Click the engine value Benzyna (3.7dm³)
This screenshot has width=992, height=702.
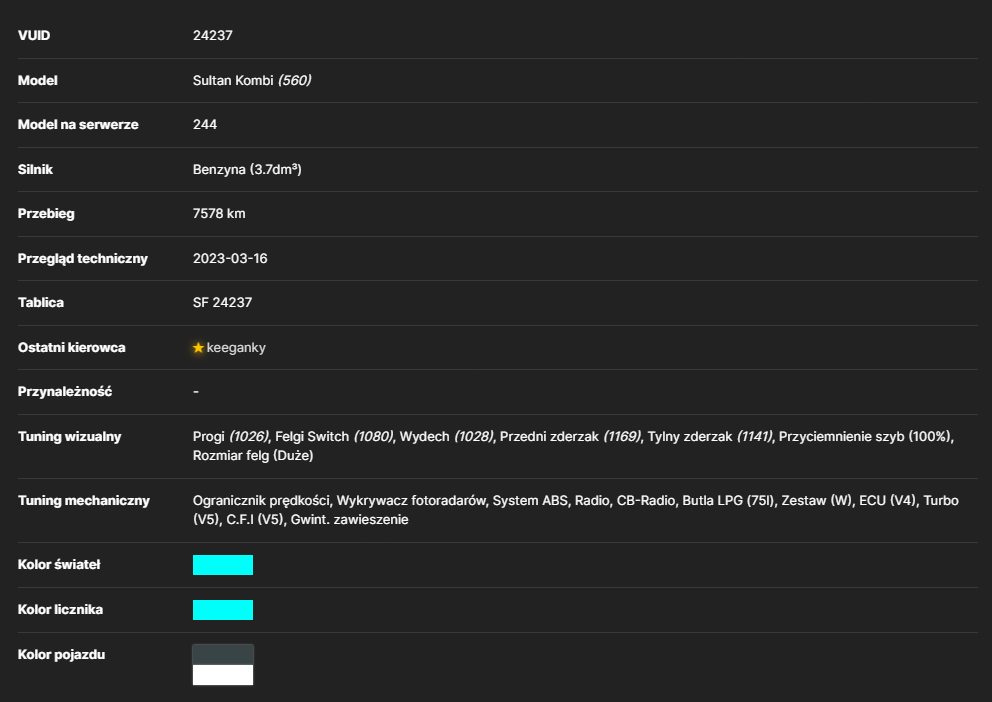pos(247,169)
